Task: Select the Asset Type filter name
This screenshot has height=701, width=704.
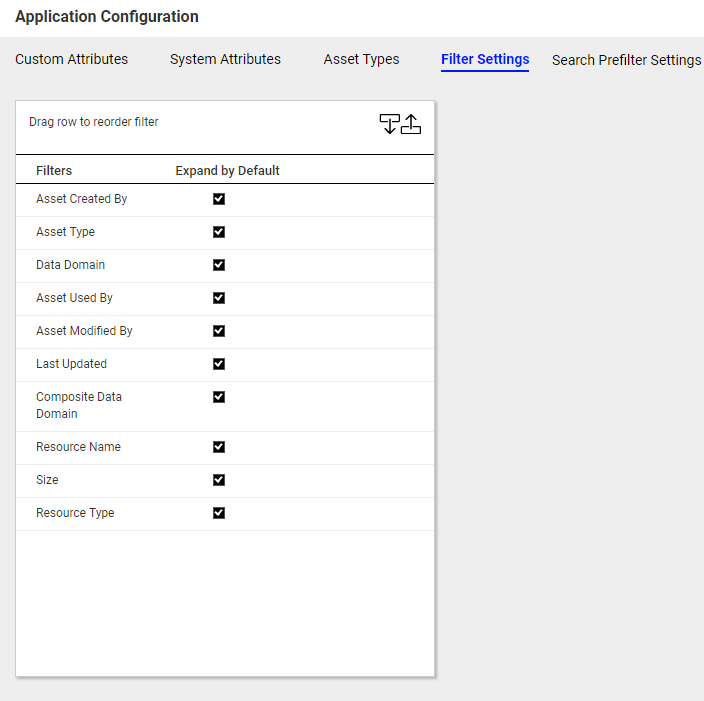Action: coord(66,232)
